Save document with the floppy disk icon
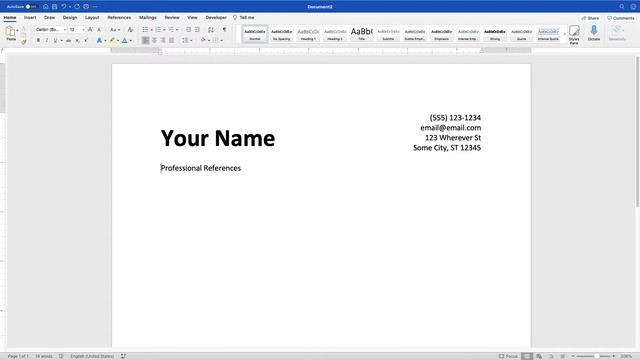The width and height of the screenshot is (640, 360). tap(55, 7)
